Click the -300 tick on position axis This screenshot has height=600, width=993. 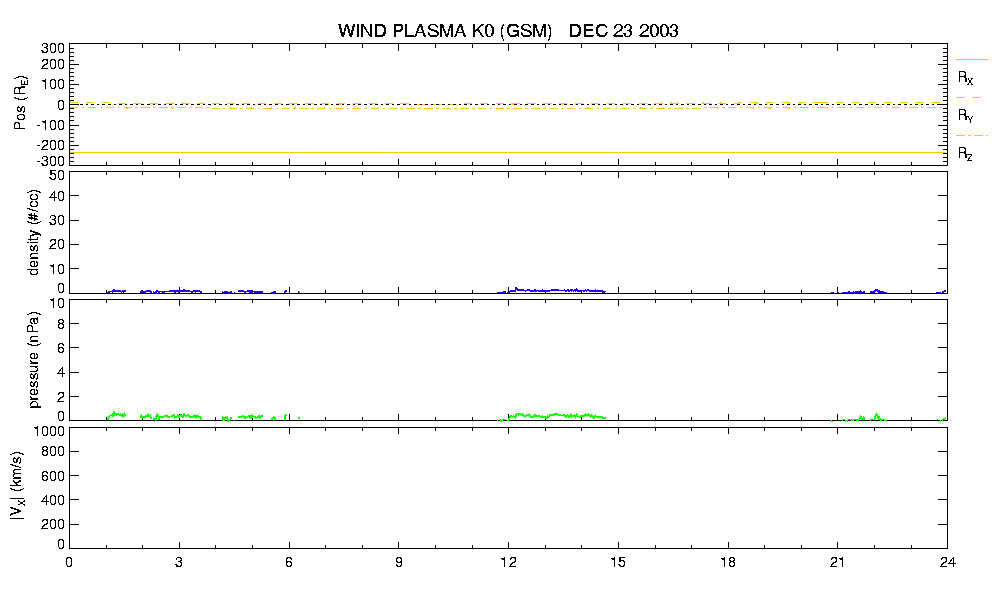[x=49, y=161]
